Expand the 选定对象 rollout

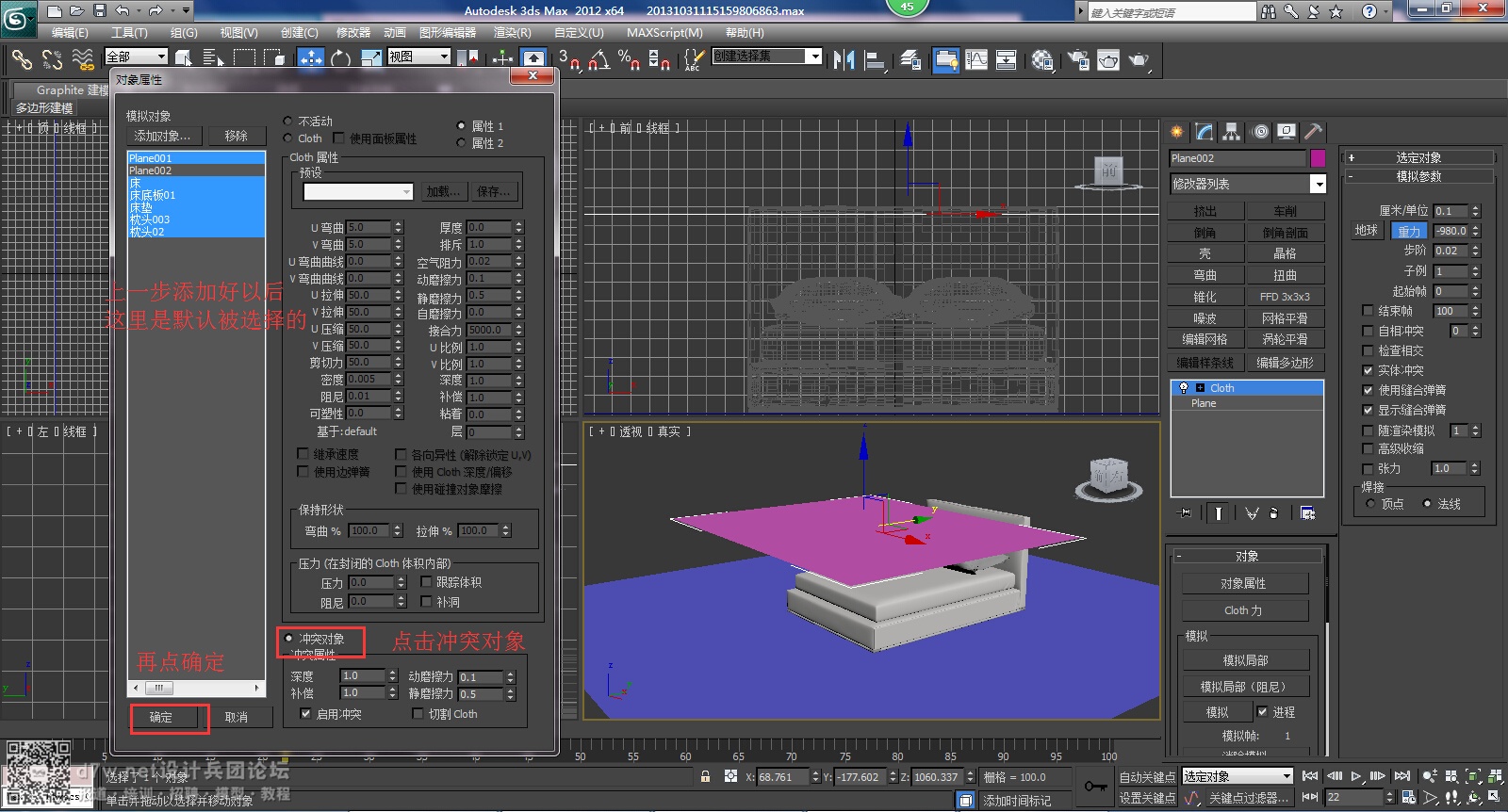1418,157
